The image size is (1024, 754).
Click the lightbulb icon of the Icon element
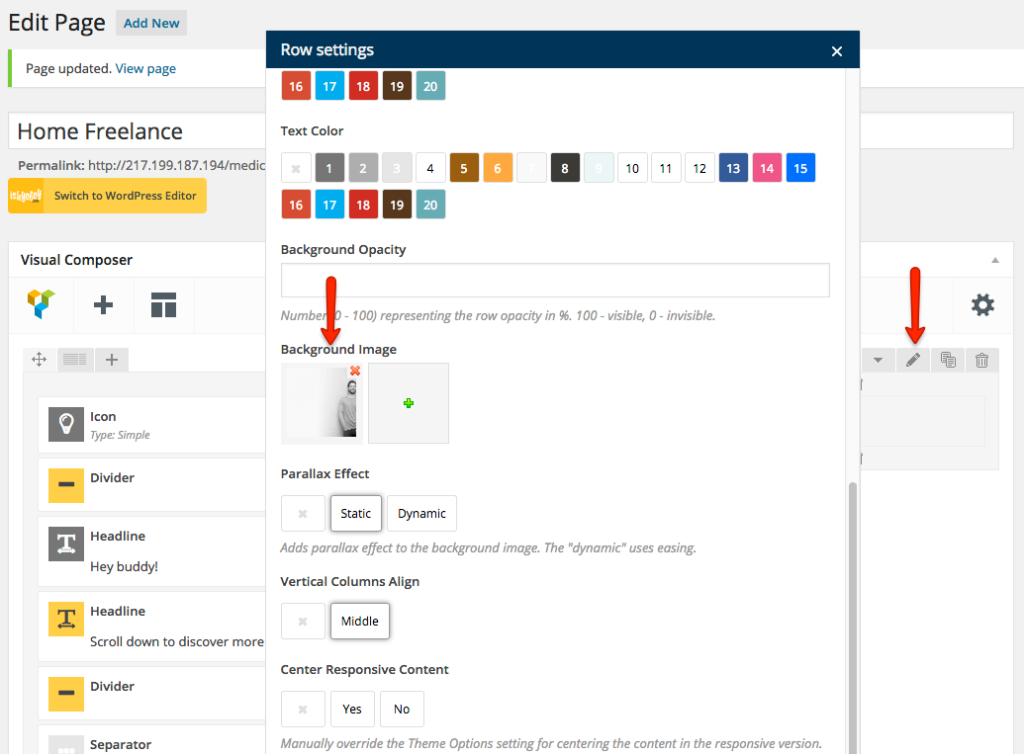66,424
